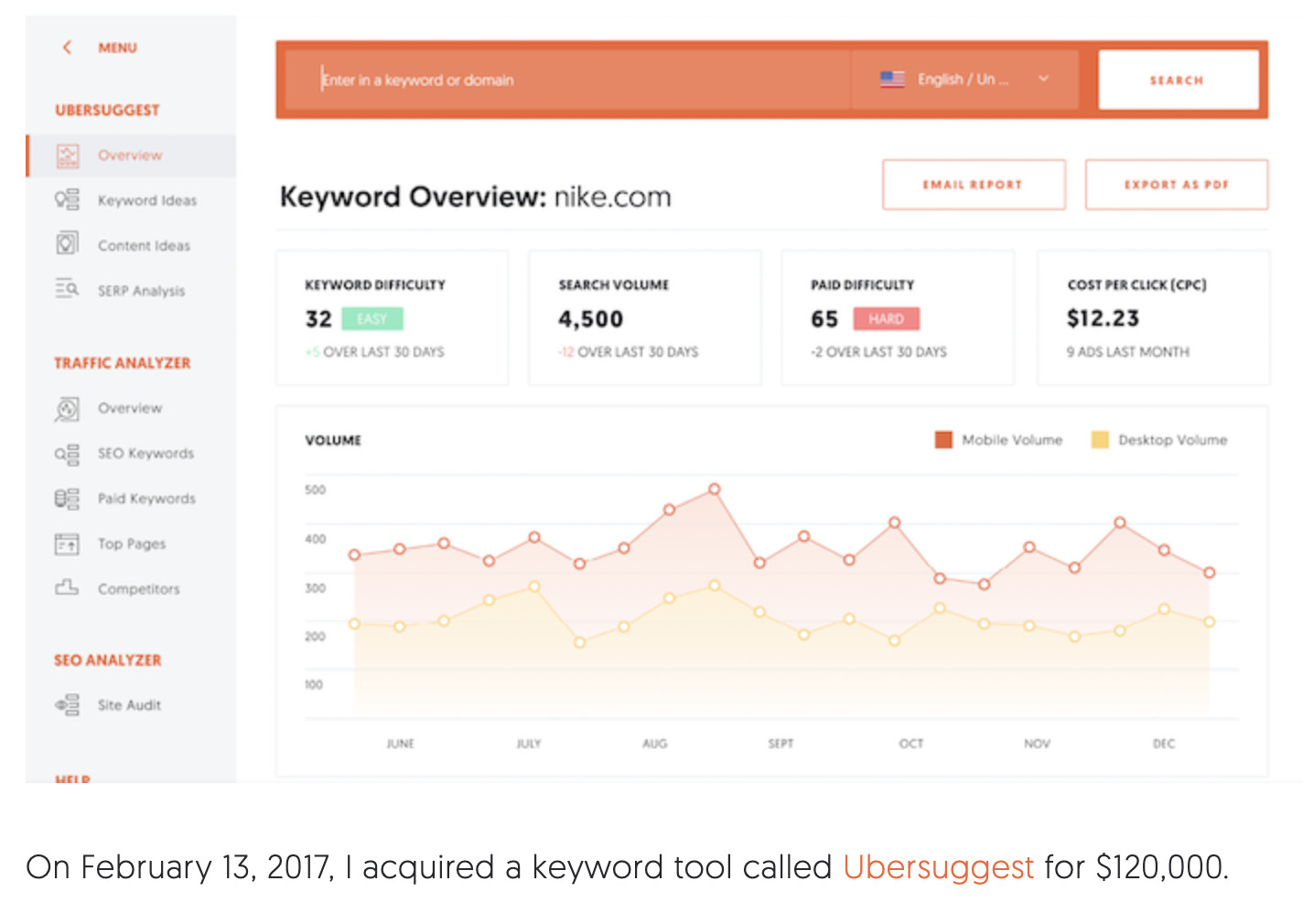Click the VOLUME chart title

click(333, 441)
